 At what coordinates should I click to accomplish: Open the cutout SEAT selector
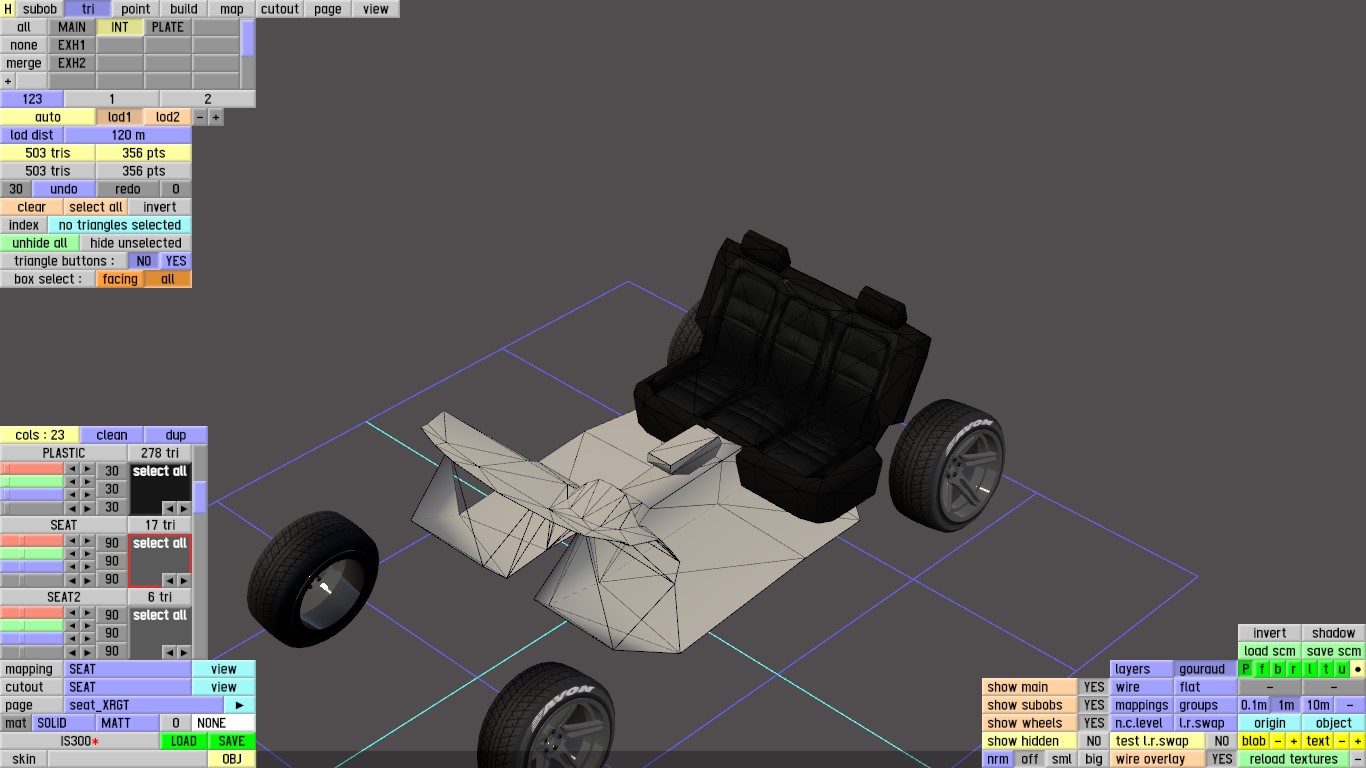click(x=128, y=687)
